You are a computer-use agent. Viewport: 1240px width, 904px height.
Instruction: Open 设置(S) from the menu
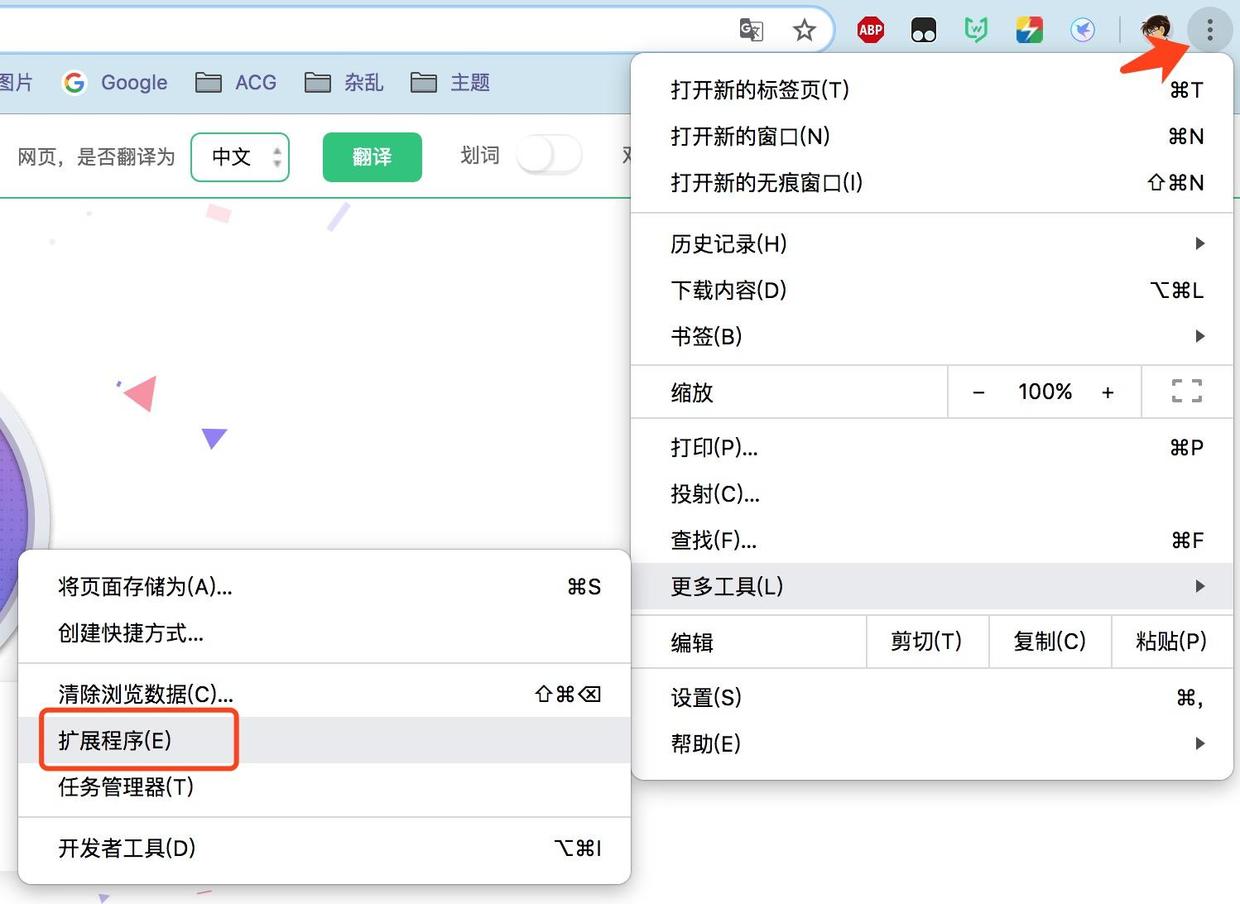[x=932, y=698]
